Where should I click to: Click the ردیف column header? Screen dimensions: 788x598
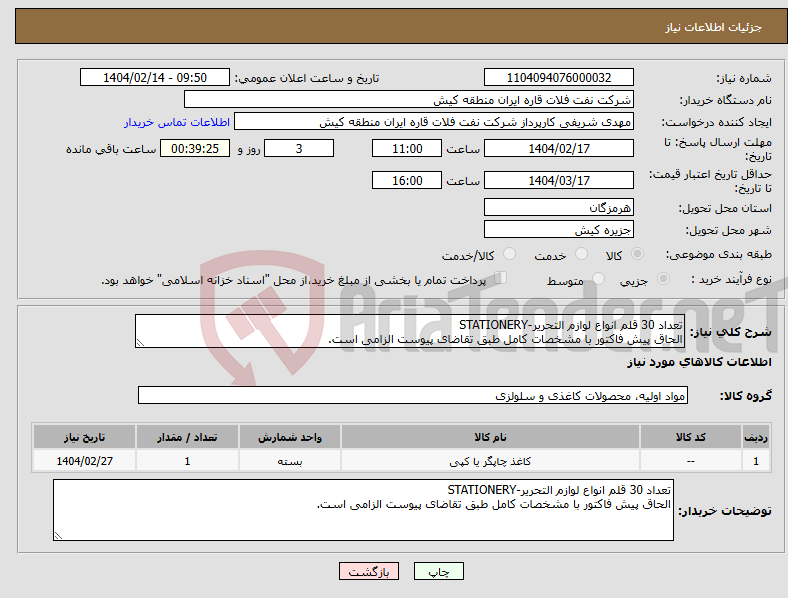(x=756, y=437)
